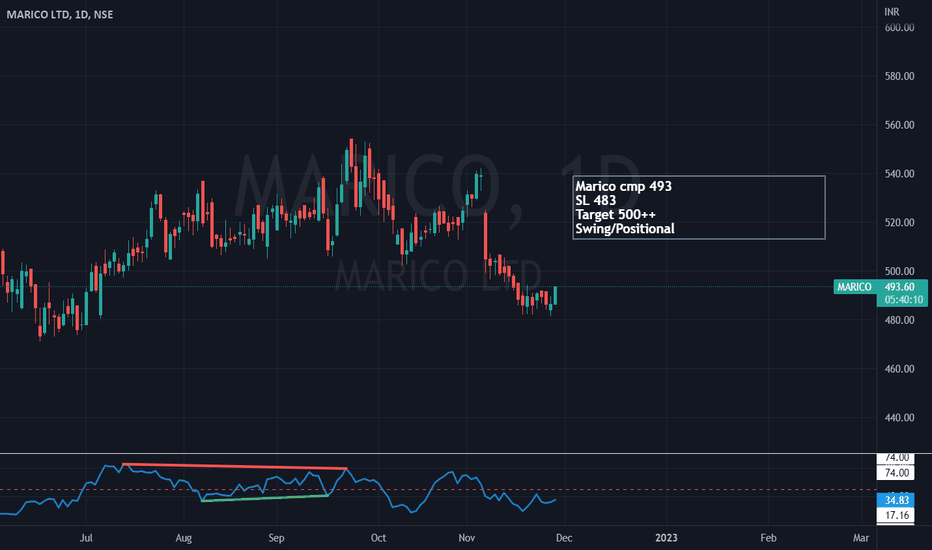The height and width of the screenshot is (550, 932).
Task: Click the Oct label on the time axis
Action: (378, 538)
